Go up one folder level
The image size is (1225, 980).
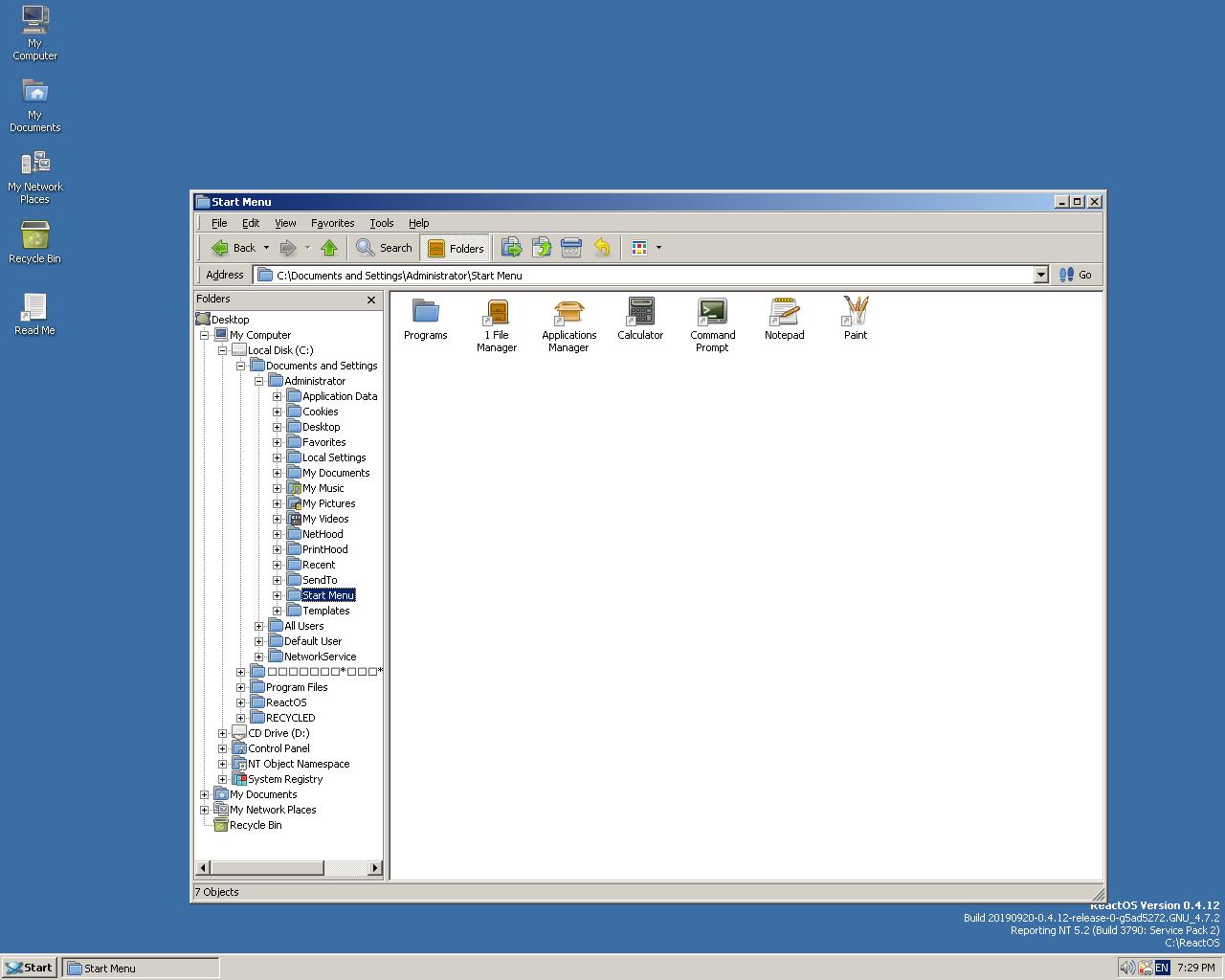pos(329,248)
